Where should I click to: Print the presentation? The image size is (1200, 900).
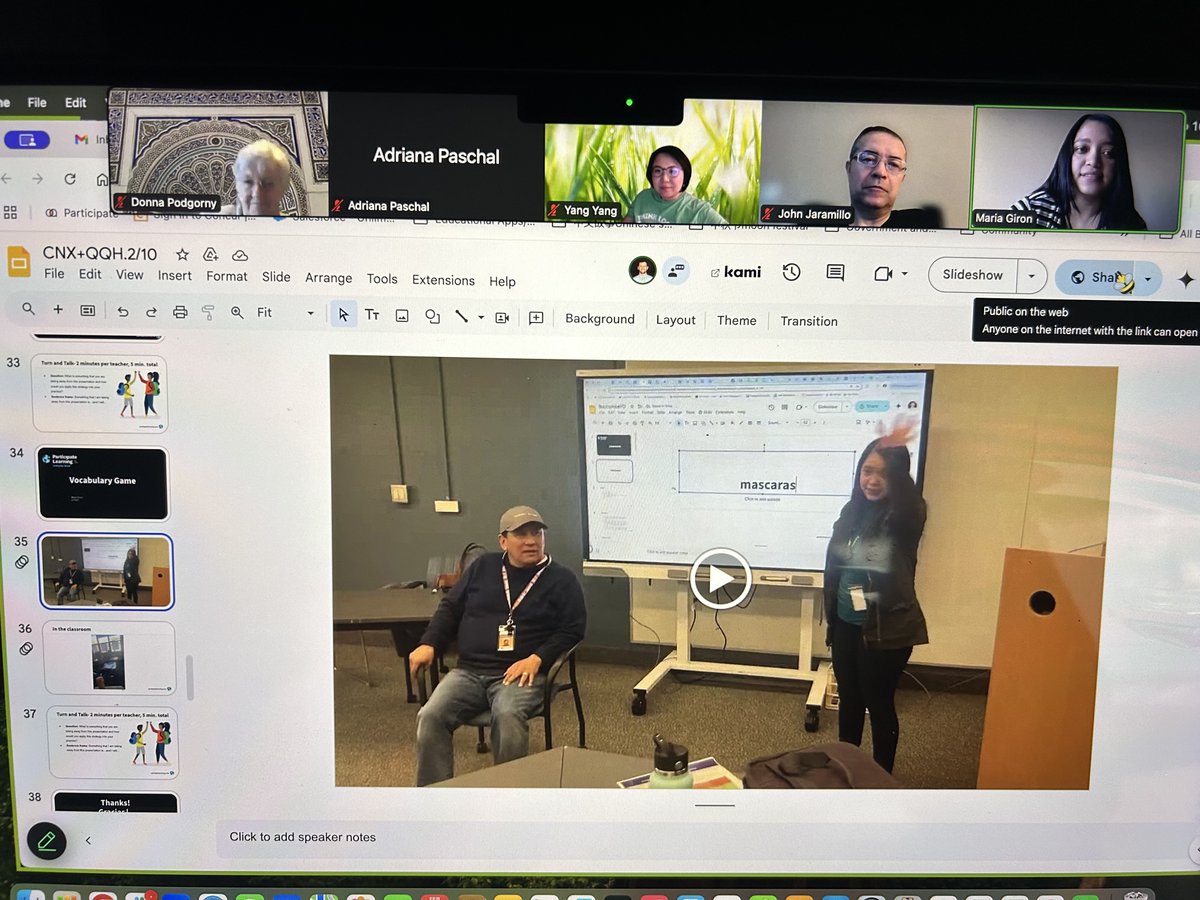(180, 312)
